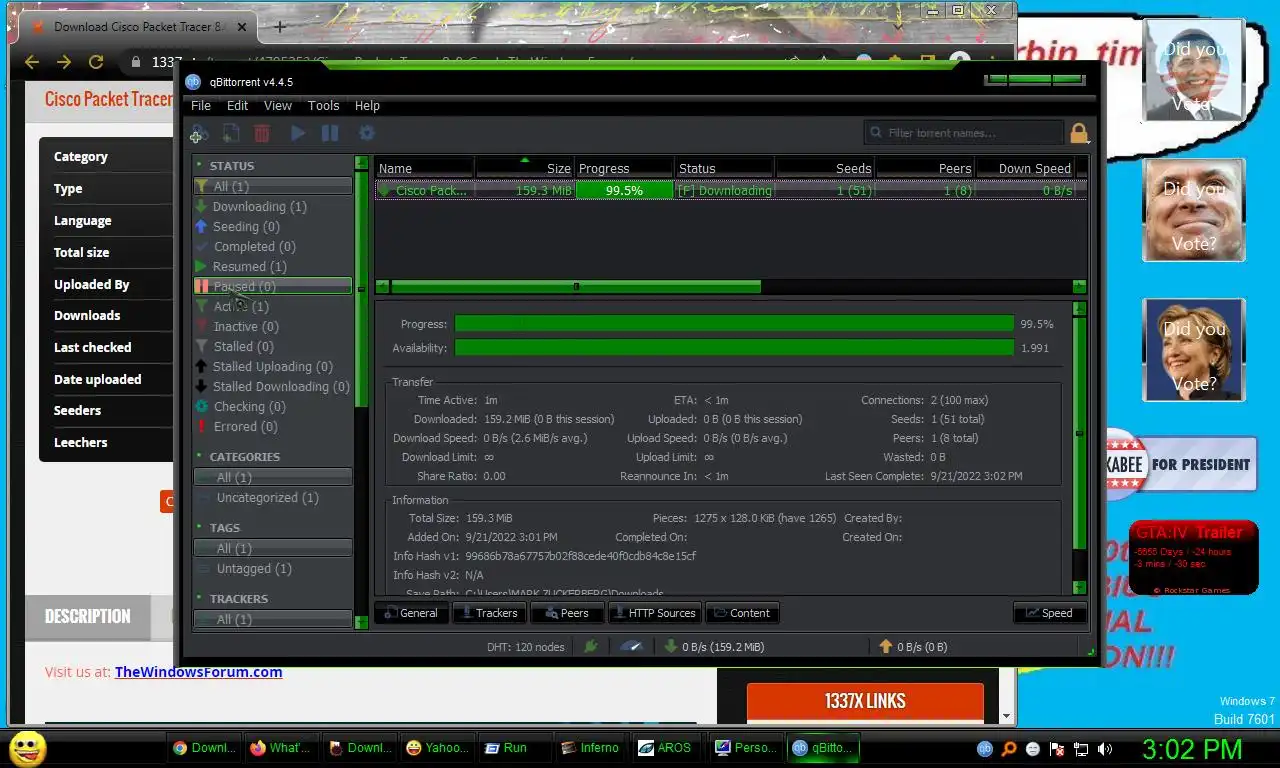Click the network tray icon
Image resolution: width=1280 pixels, height=768 pixels.
pos(1081,749)
